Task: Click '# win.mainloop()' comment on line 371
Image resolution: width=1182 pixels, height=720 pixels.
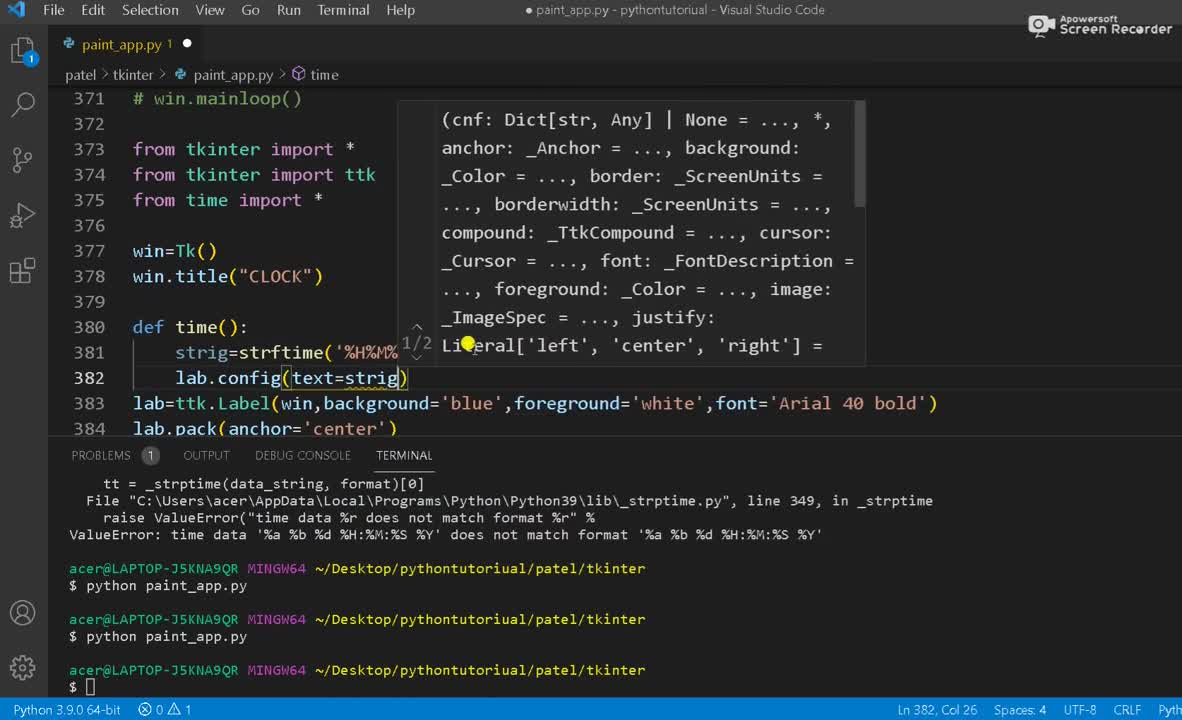Action: [217, 99]
